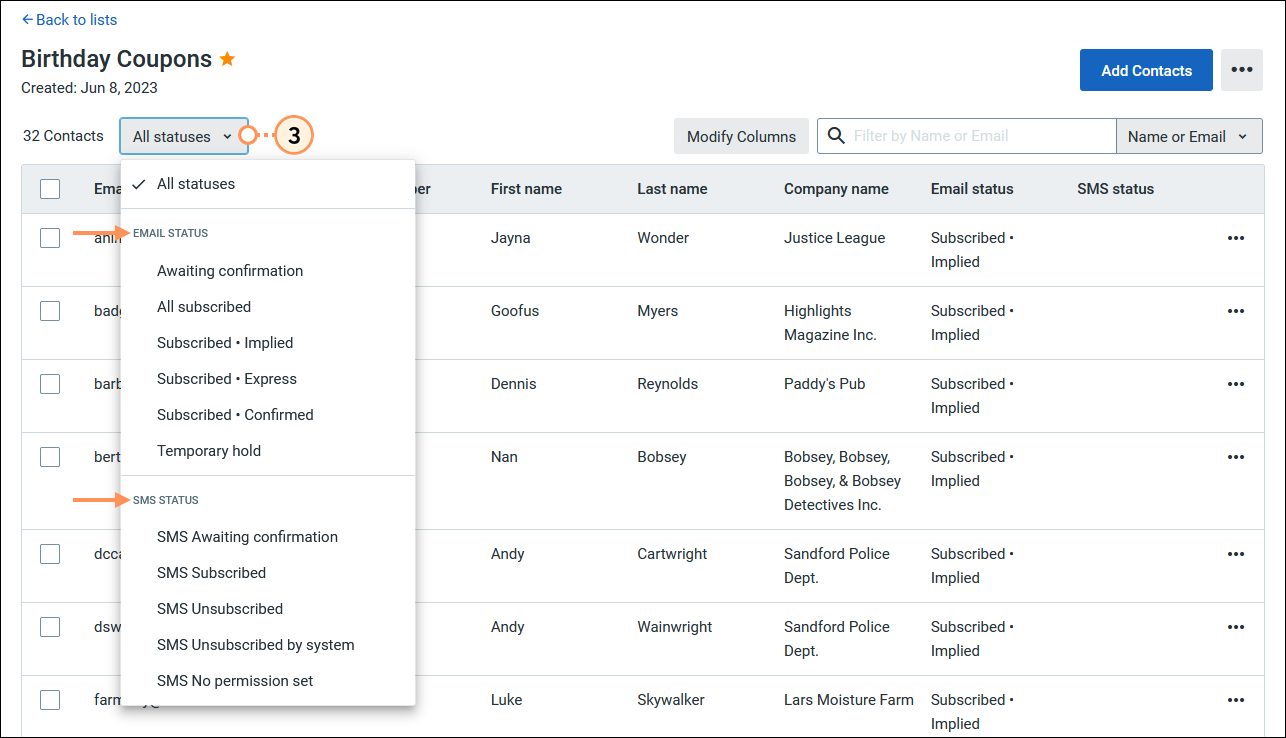The height and width of the screenshot is (738, 1286).
Task: Open row actions for Andy Cartwright
Action: click(1236, 554)
